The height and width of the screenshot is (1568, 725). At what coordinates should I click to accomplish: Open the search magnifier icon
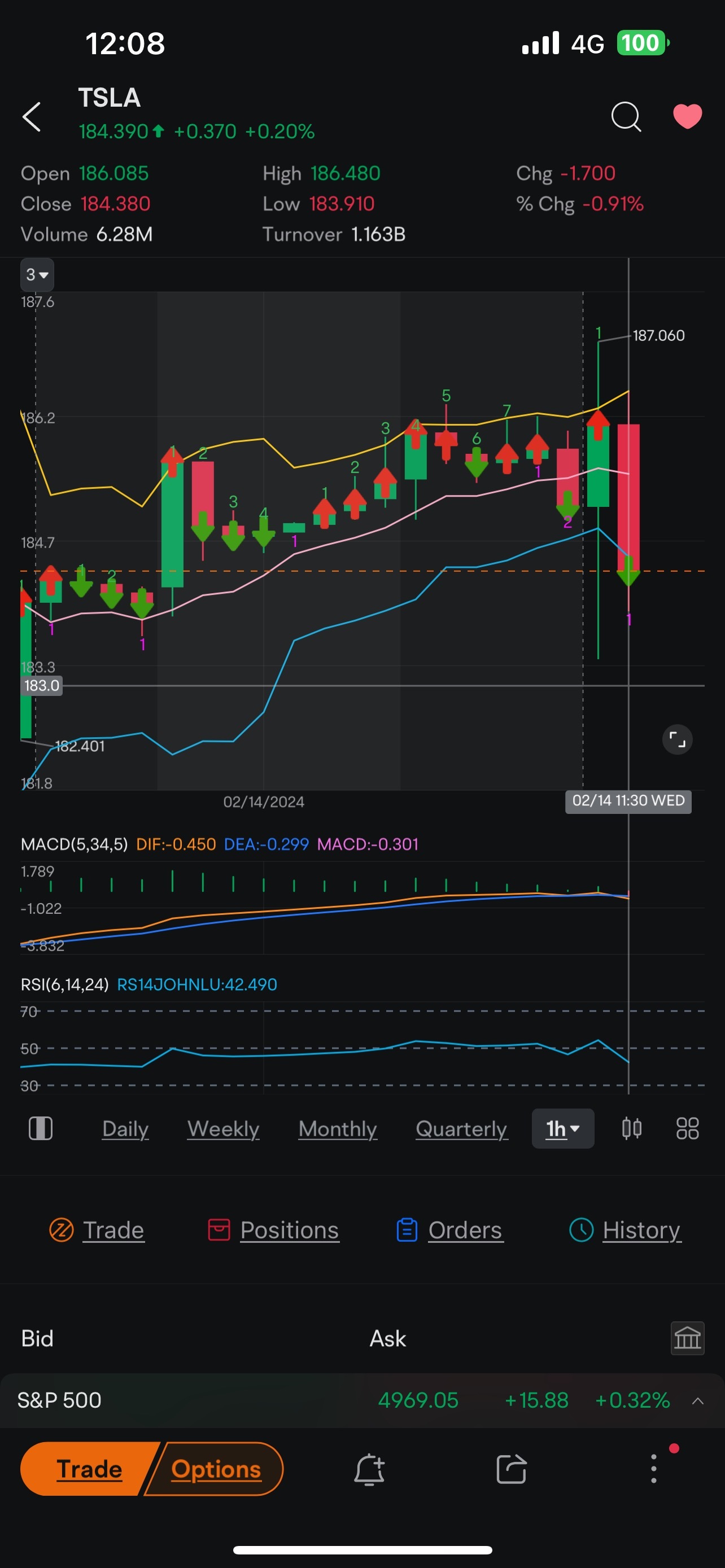coord(626,116)
